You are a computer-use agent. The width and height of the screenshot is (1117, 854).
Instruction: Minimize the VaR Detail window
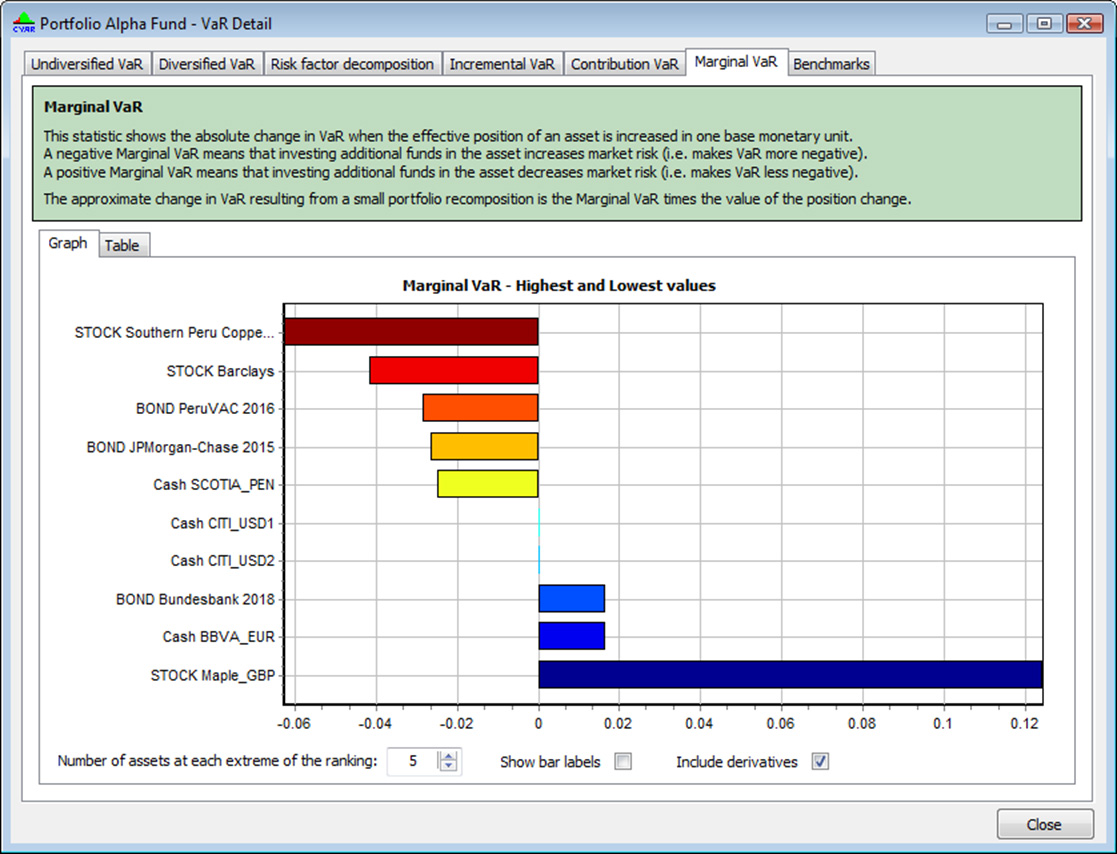click(x=1005, y=24)
